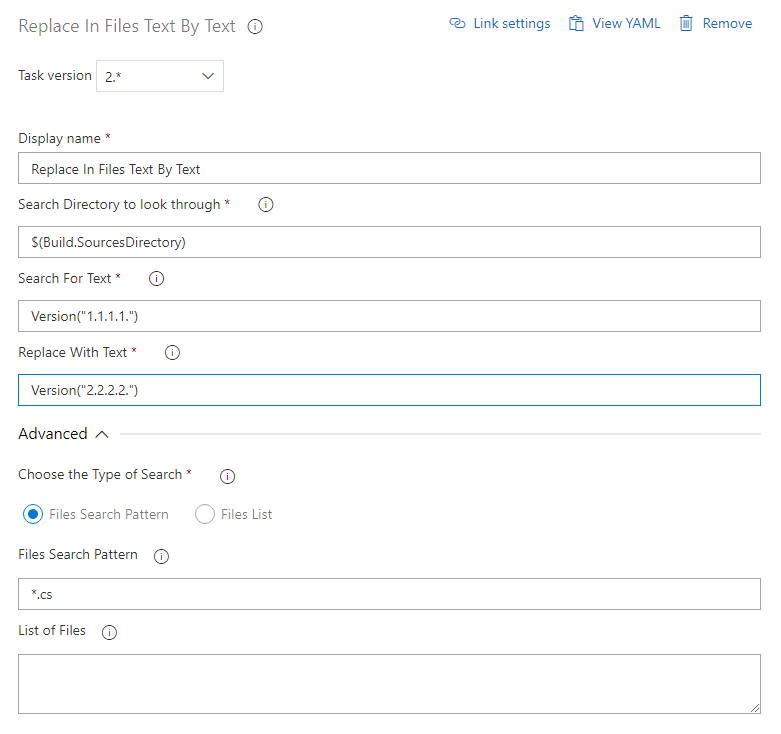Click the info icon beside the task title
The height and width of the screenshot is (734, 781).
click(255, 26)
